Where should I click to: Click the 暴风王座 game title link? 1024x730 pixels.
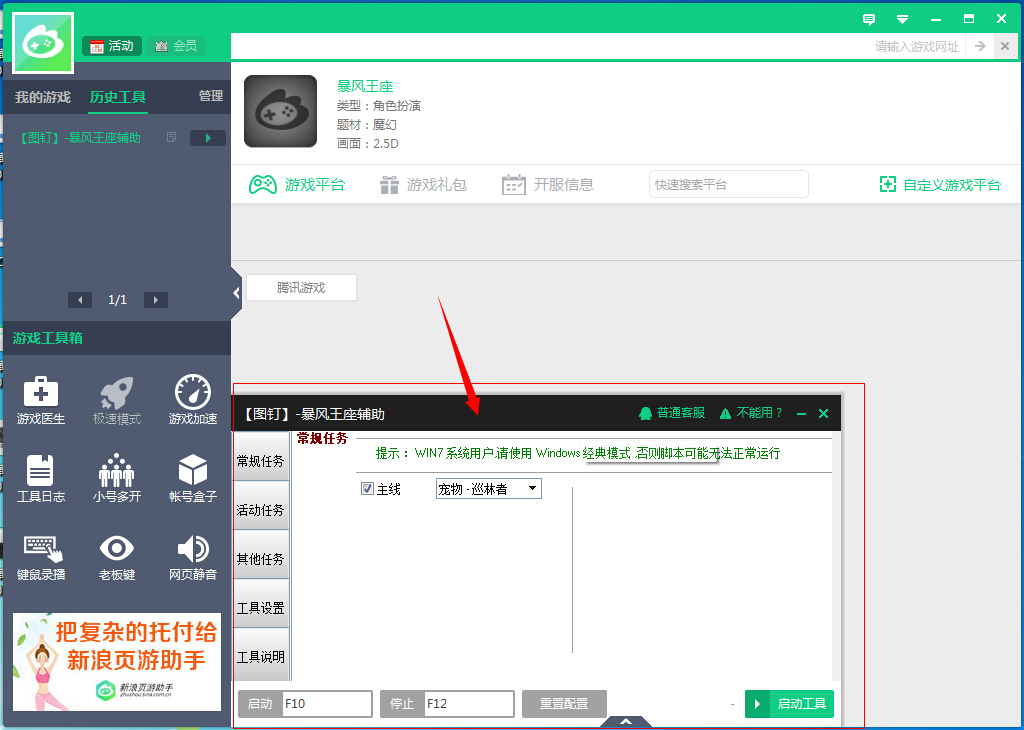click(365, 86)
